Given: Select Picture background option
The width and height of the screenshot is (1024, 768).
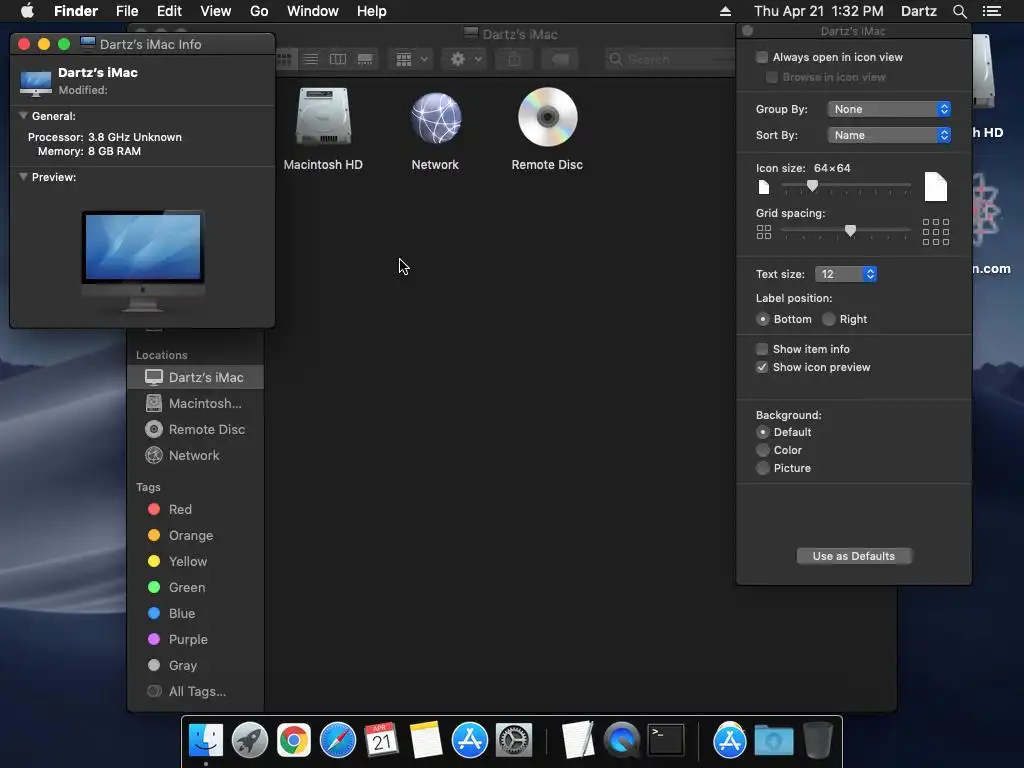Looking at the screenshot, I should (x=762, y=468).
